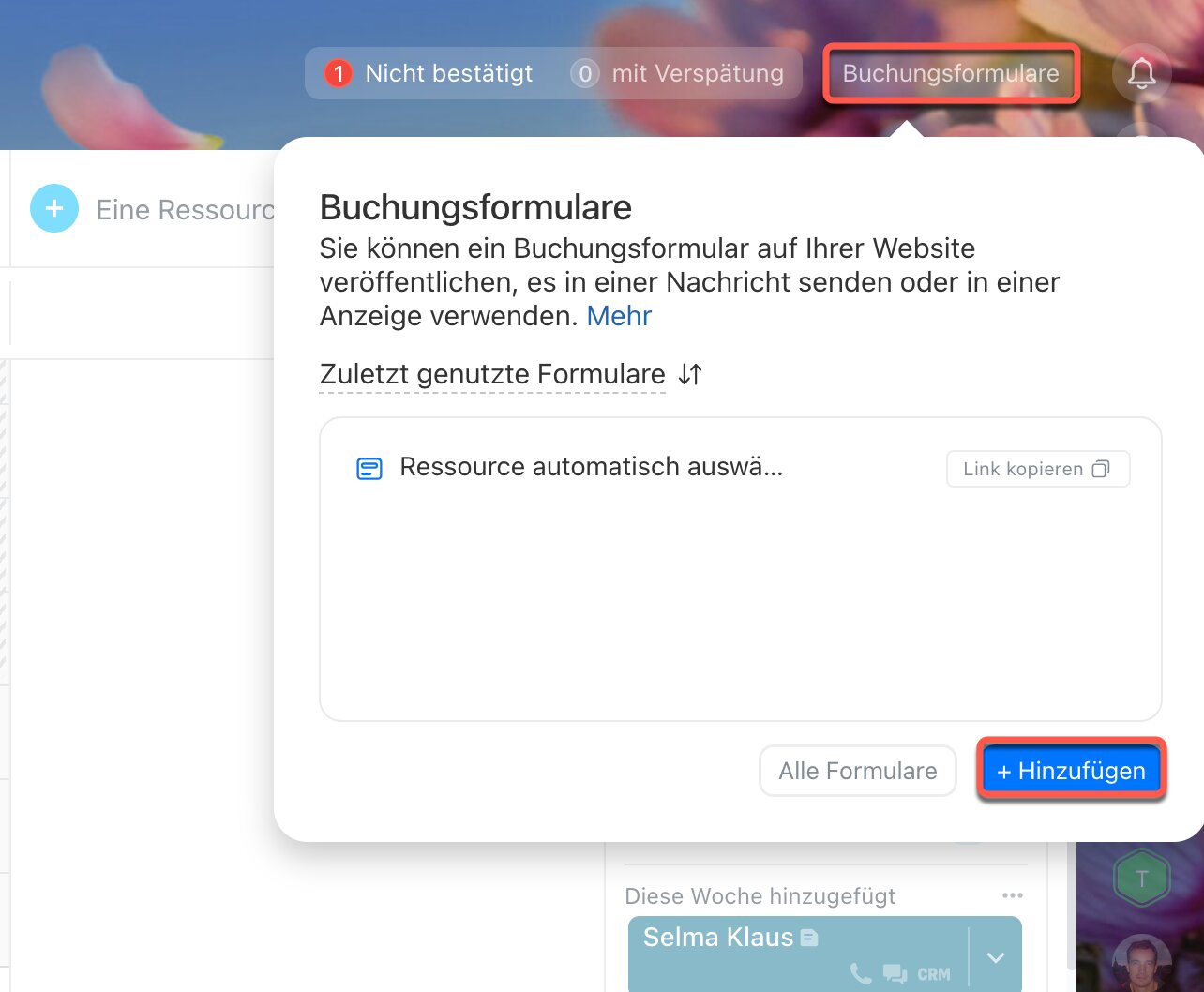Image resolution: width=1204 pixels, height=992 pixels.
Task: Open chat icon on Selma Klaus card
Action: 895,974
